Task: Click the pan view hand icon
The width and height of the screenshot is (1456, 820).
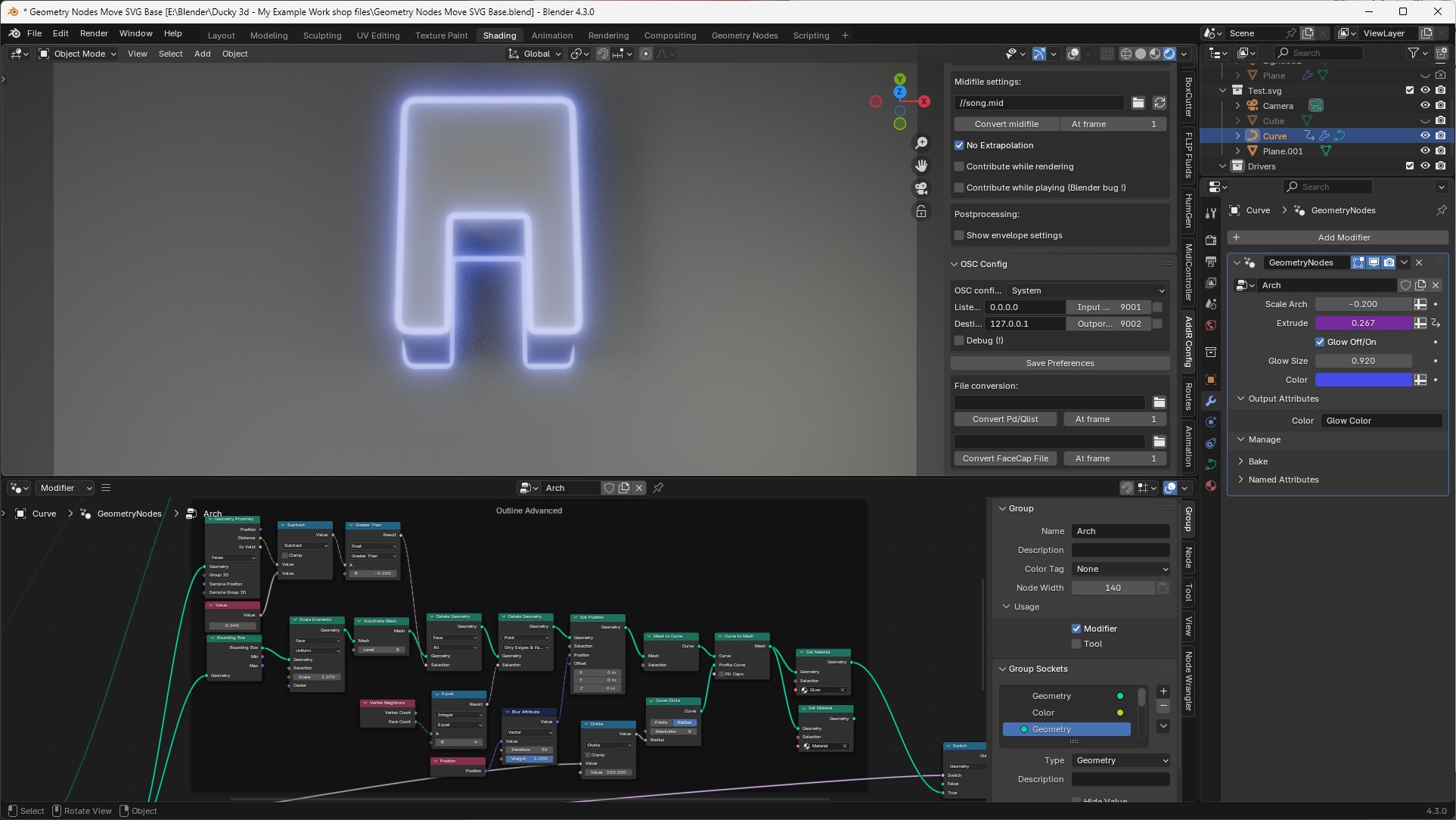Action: click(921, 166)
